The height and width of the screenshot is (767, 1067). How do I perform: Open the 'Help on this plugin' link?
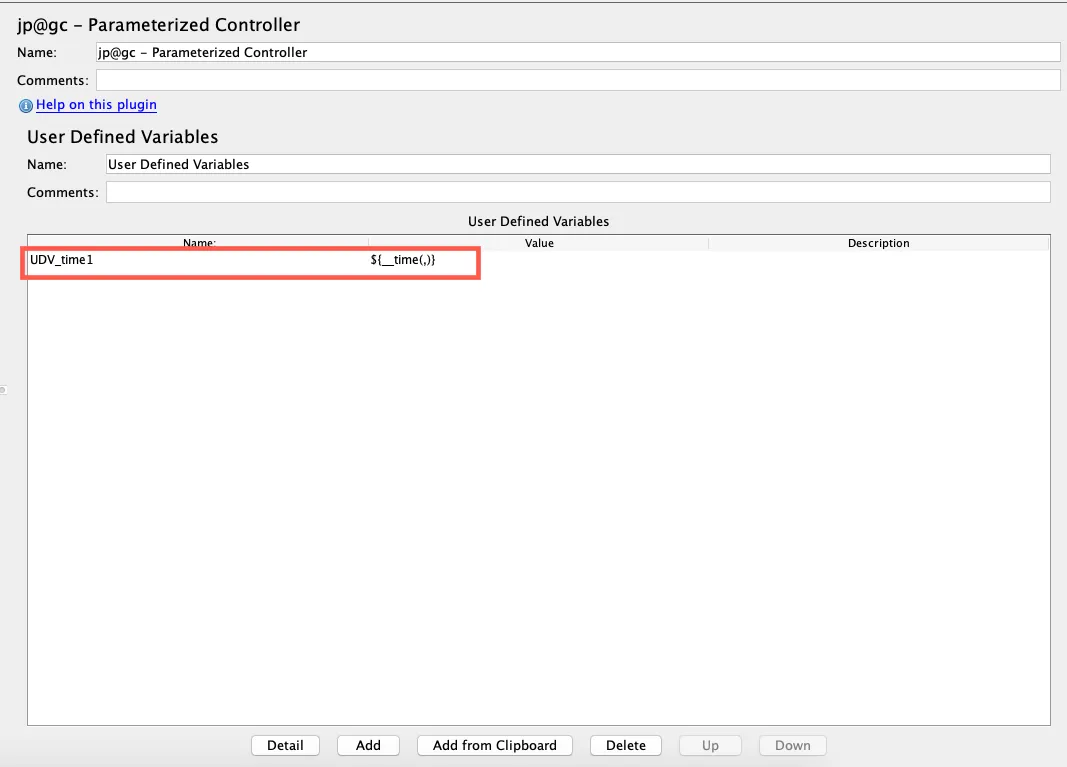tap(96, 105)
